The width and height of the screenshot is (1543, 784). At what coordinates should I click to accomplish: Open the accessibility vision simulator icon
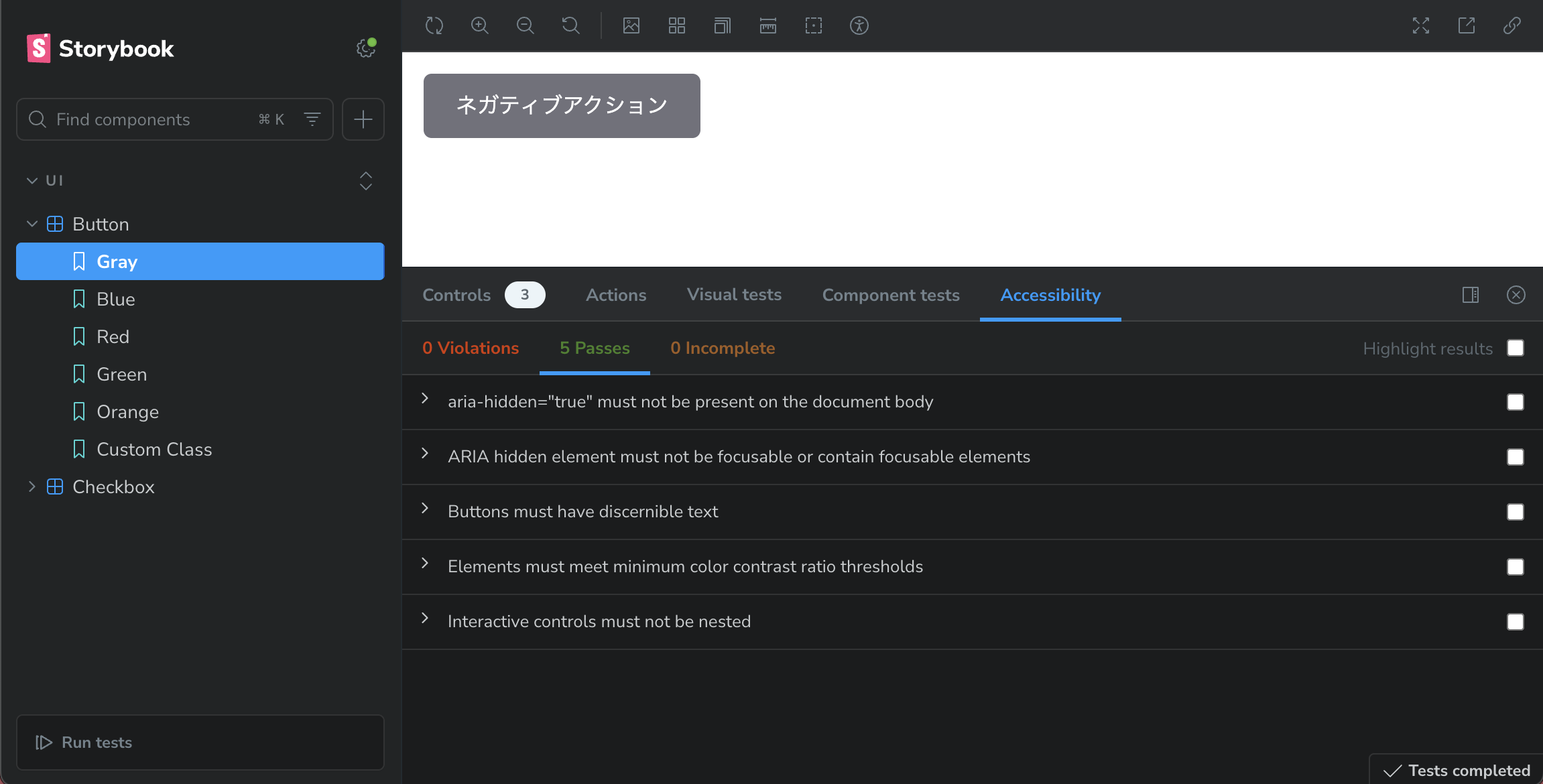859,25
